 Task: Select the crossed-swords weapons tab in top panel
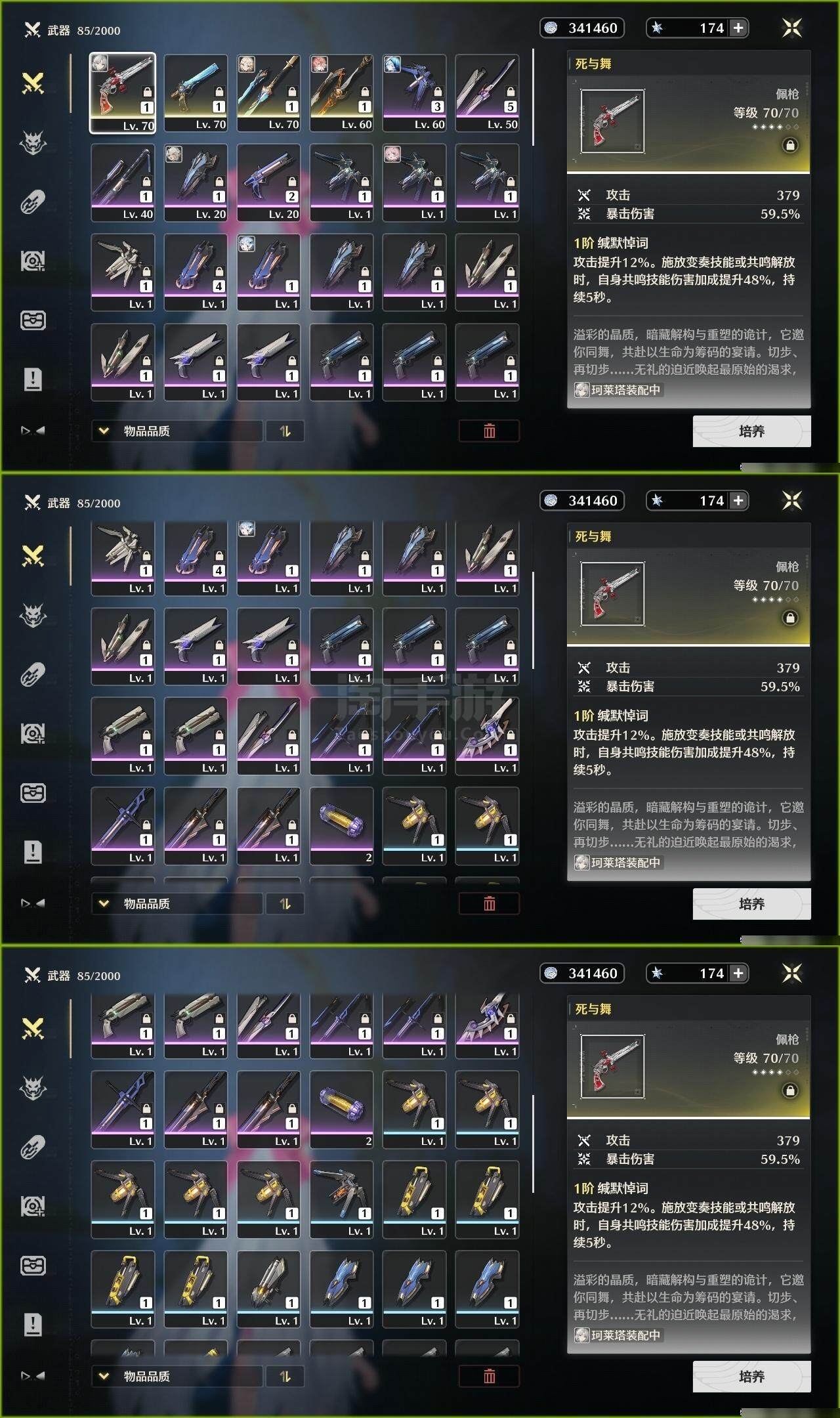33,83
